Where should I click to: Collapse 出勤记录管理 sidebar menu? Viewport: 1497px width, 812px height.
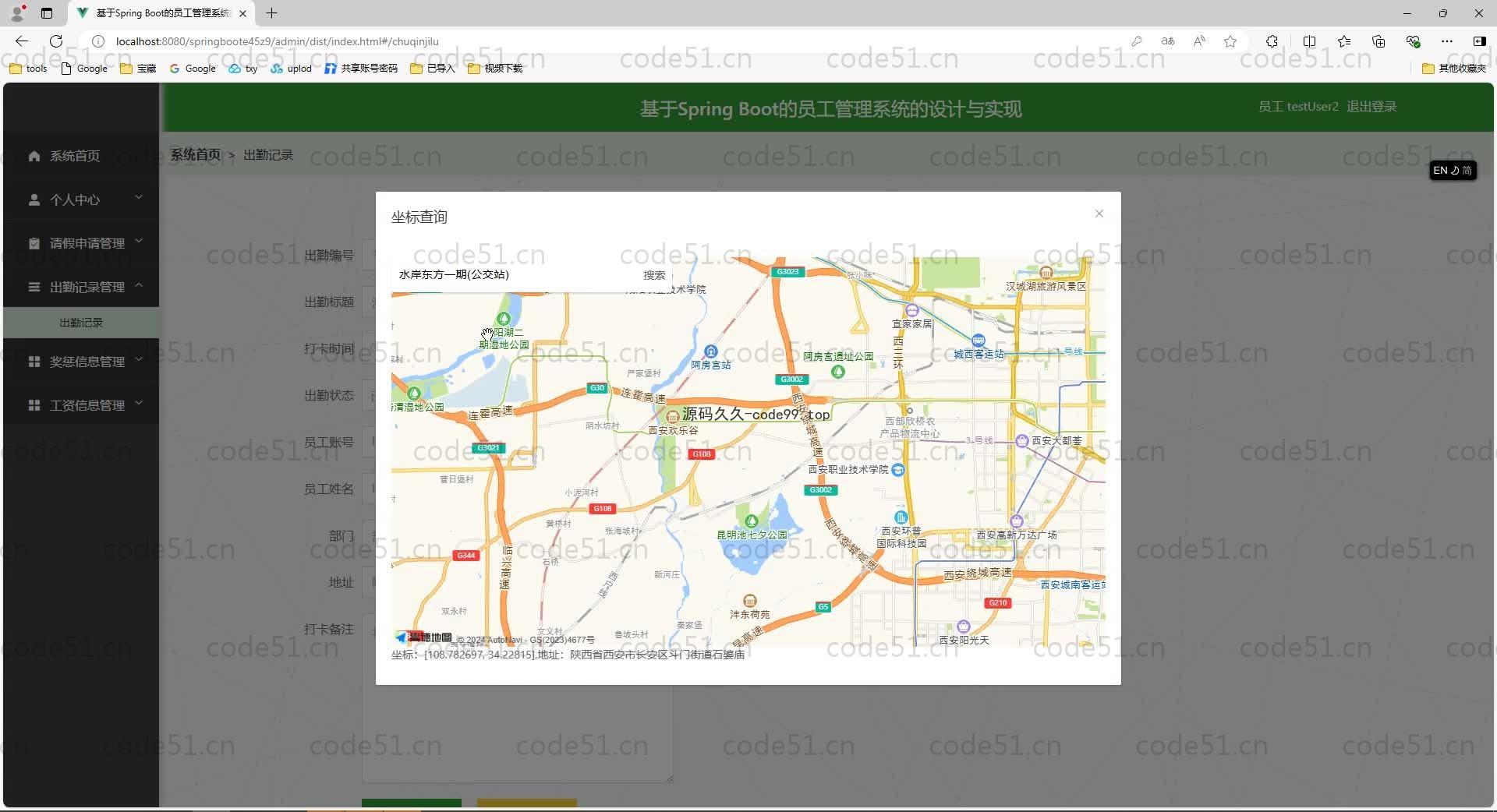coord(81,287)
